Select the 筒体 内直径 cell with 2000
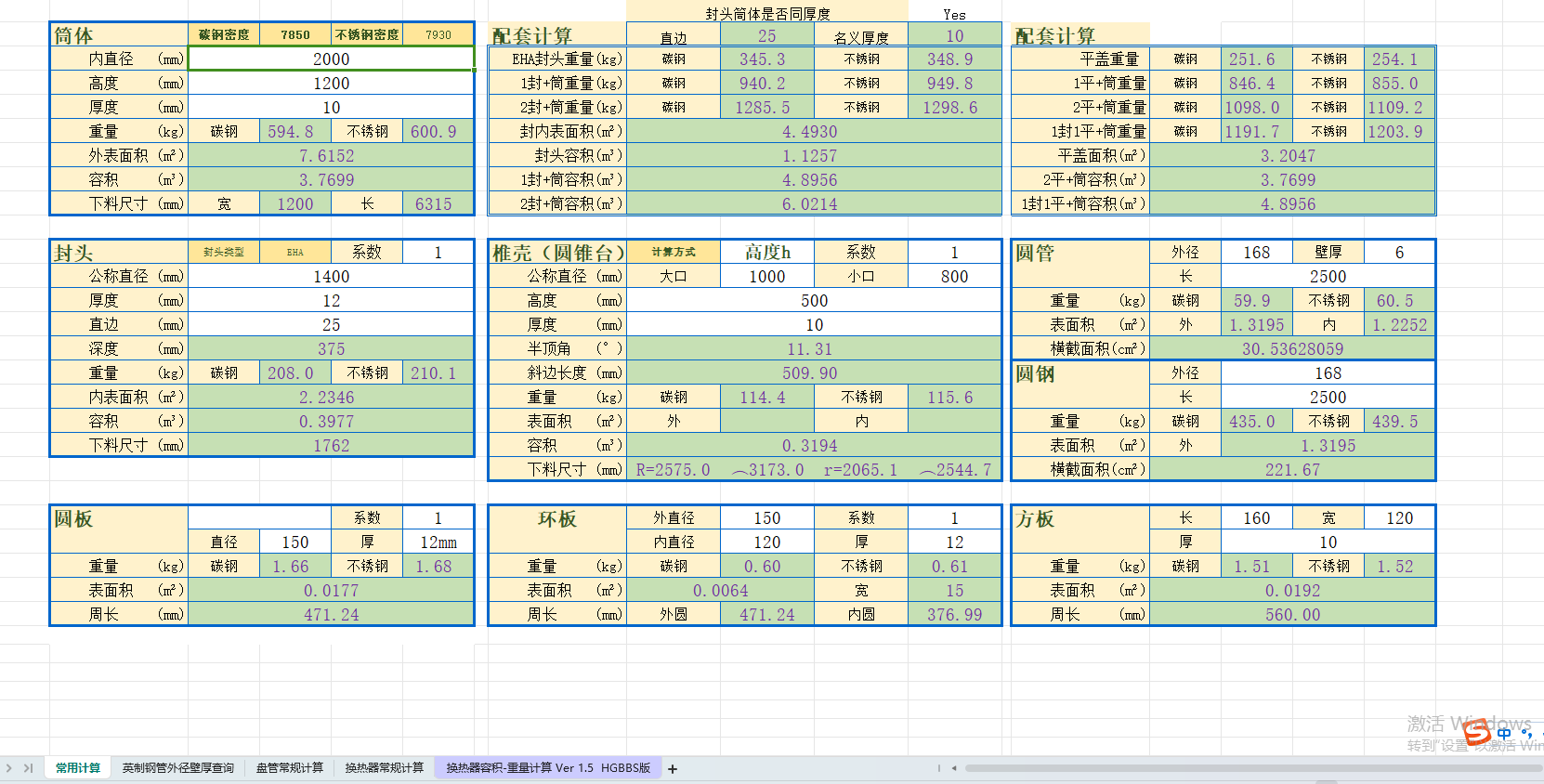Image resolution: width=1544 pixels, height=784 pixels. click(332, 59)
